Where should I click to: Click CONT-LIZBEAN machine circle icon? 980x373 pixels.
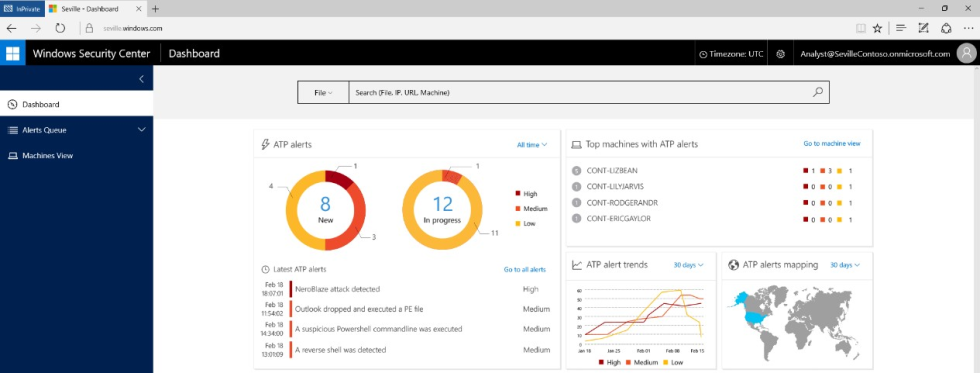coord(577,171)
